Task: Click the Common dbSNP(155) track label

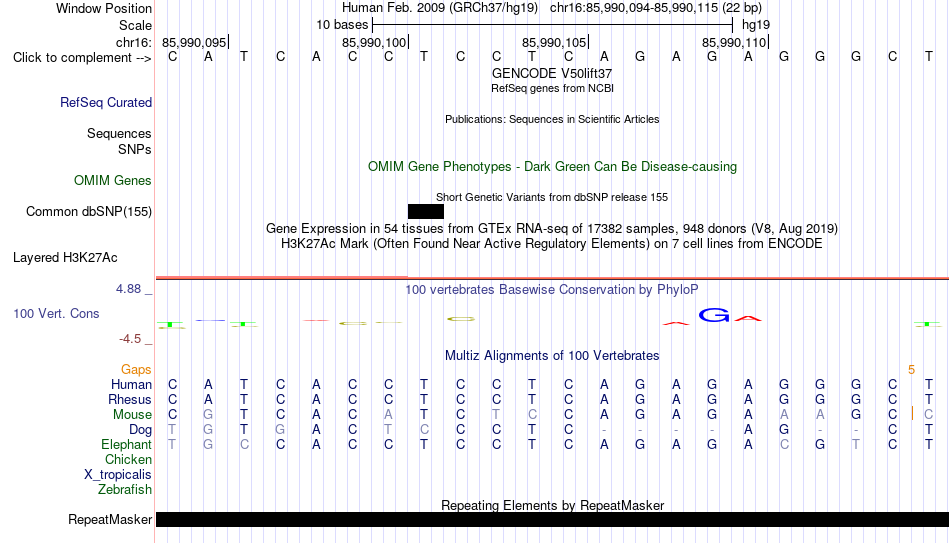Action: (x=88, y=212)
